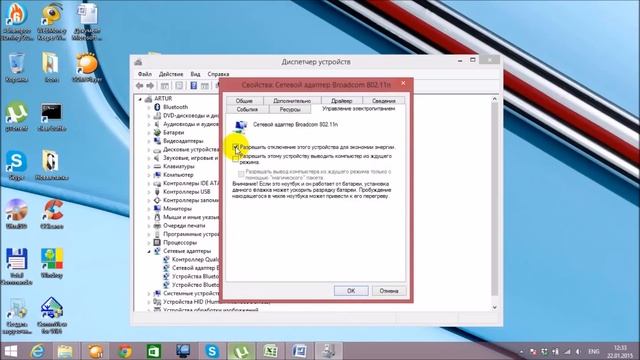Open Word from the taskbar
Image resolution: width=640 pixels, height=360 pixels.
click(x=299, y=351)
